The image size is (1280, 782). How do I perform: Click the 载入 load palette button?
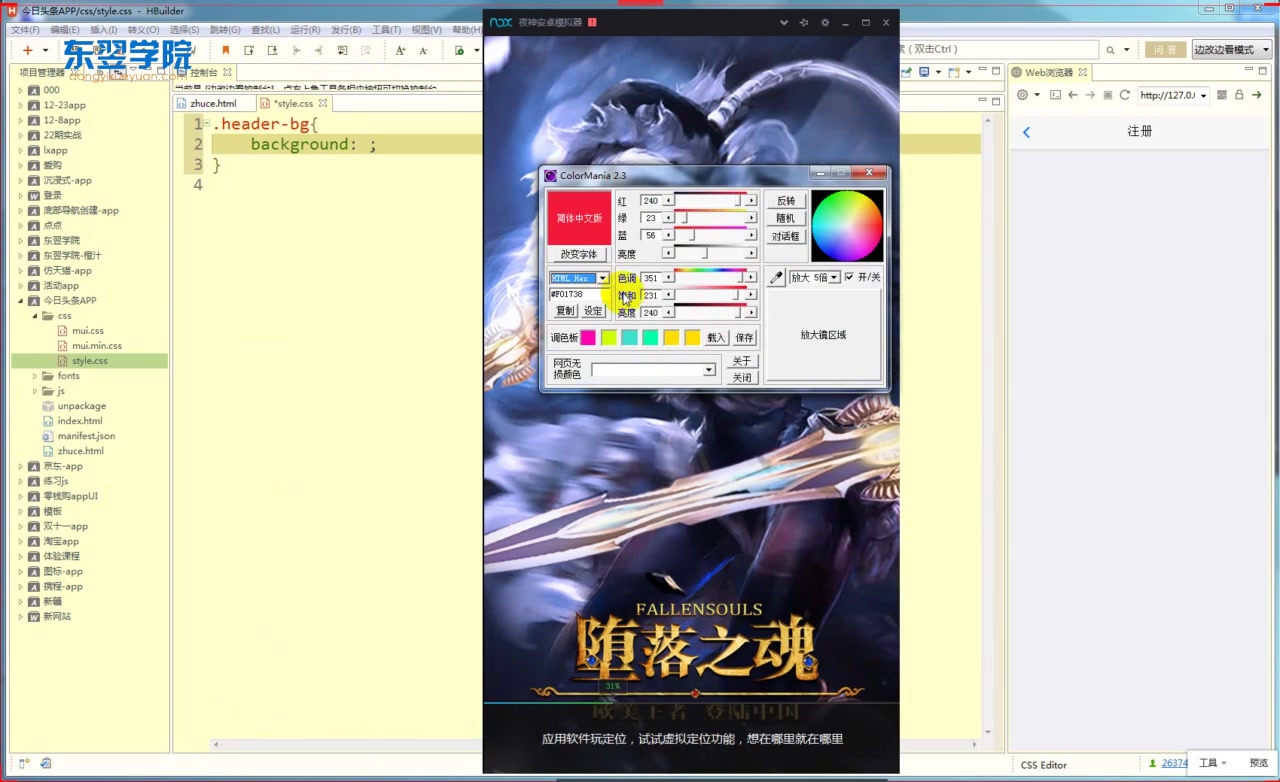pos(717,338)
